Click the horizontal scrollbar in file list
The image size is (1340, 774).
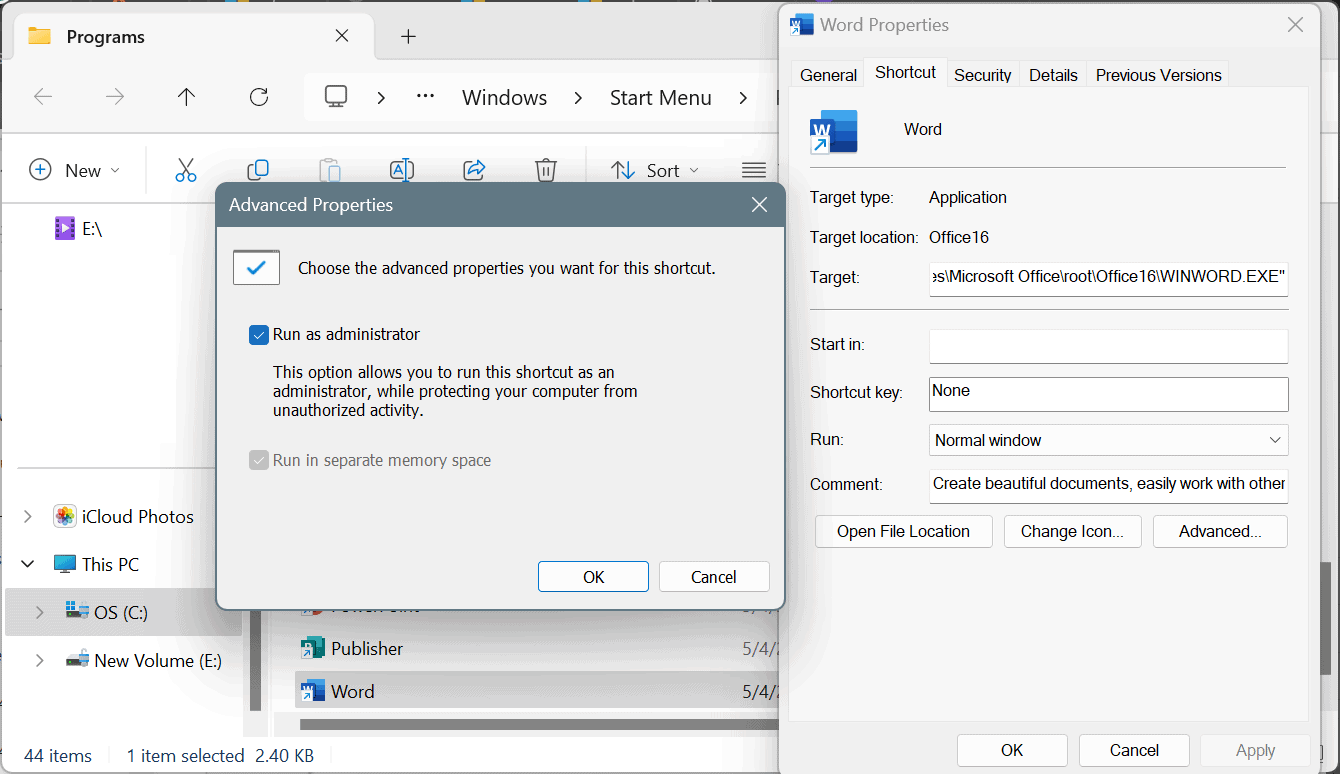coord(538,724)
